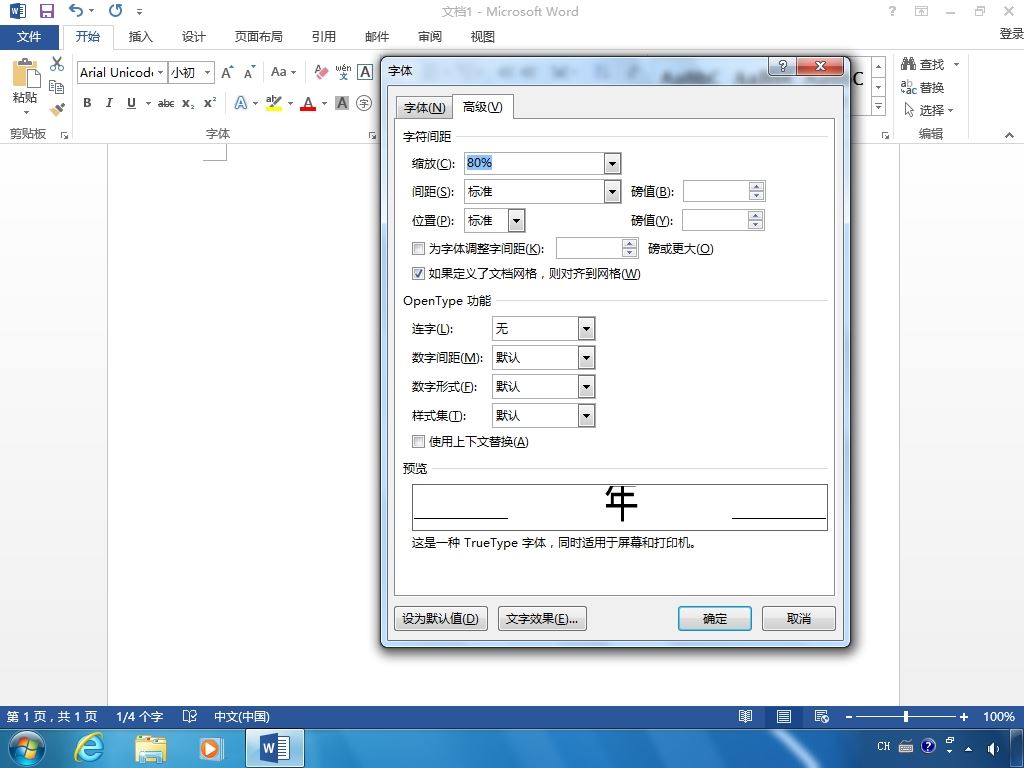
Task: Click 登录 sign-in link
Action: [1011, 34]
